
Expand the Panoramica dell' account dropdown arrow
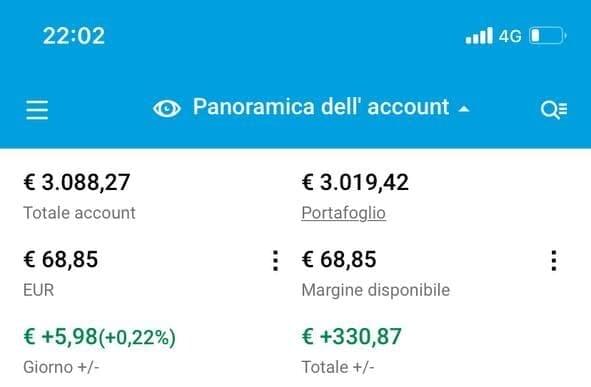click(x=464, y=109)
